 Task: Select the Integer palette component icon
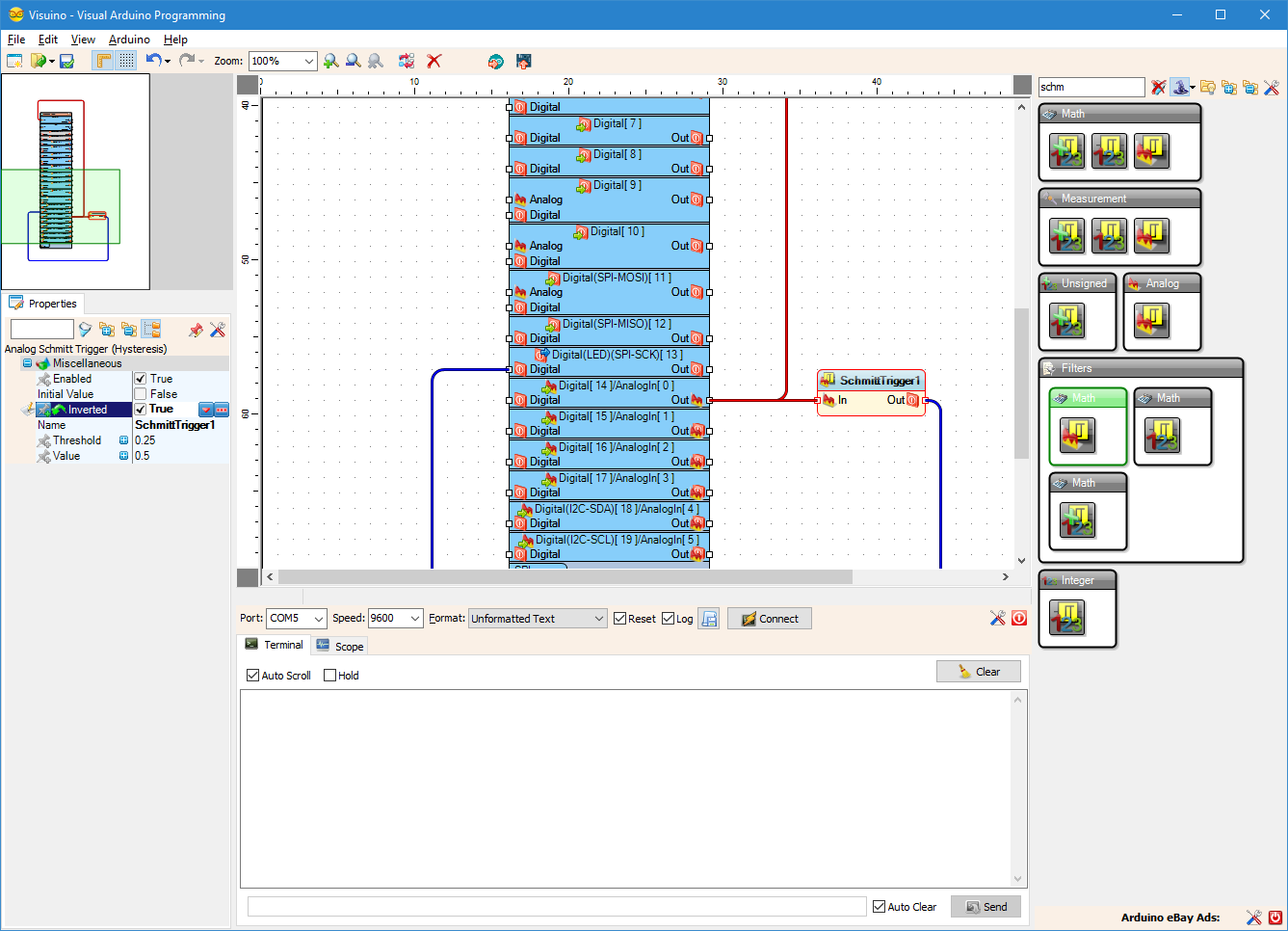click(x=1066, y=618)
